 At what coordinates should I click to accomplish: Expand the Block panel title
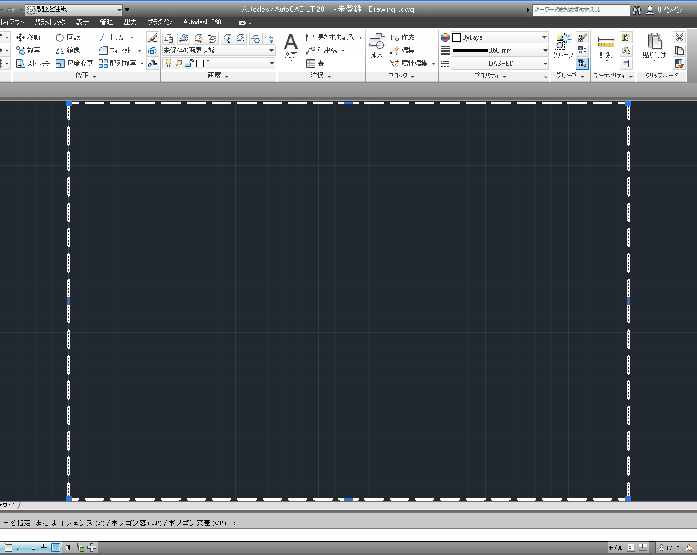(x=401, y=76)
